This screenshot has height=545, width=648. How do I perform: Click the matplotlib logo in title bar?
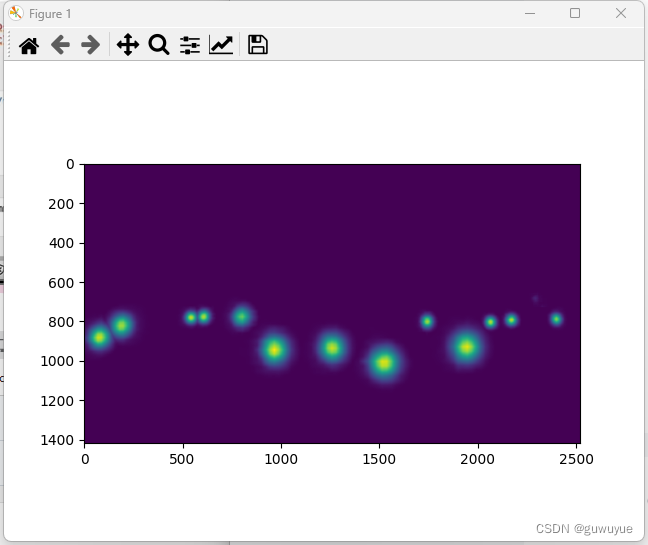[16, 14]
